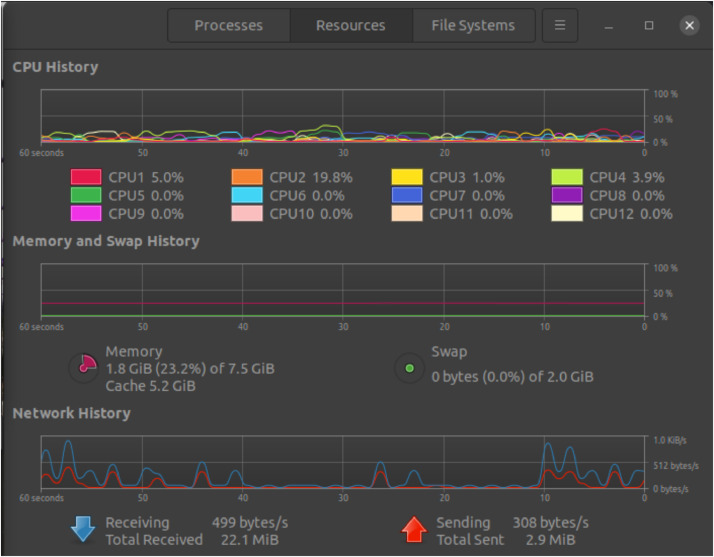Pick the purple CPU8 color swatch
This screenshot has width=714, height=557.
(x=567, y=195)
